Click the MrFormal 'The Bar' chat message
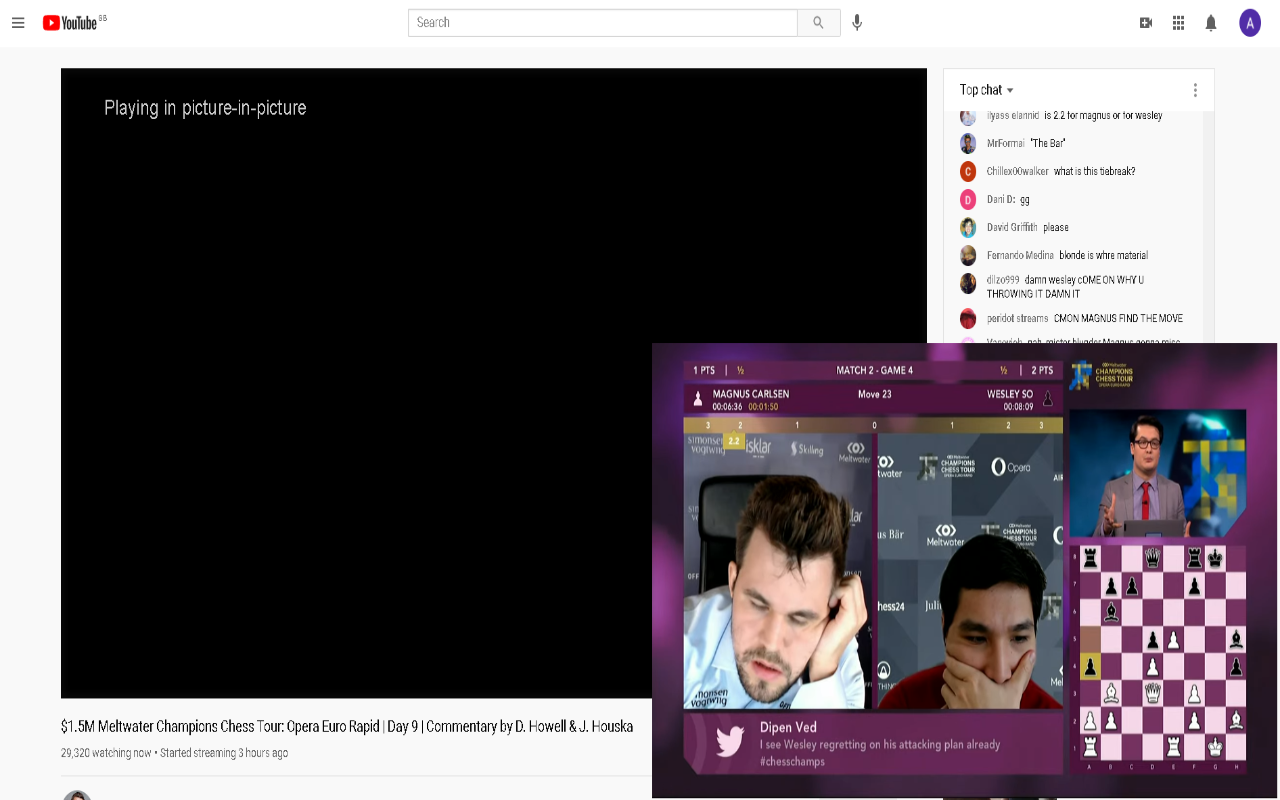1280x800 pixels. 1048,143
